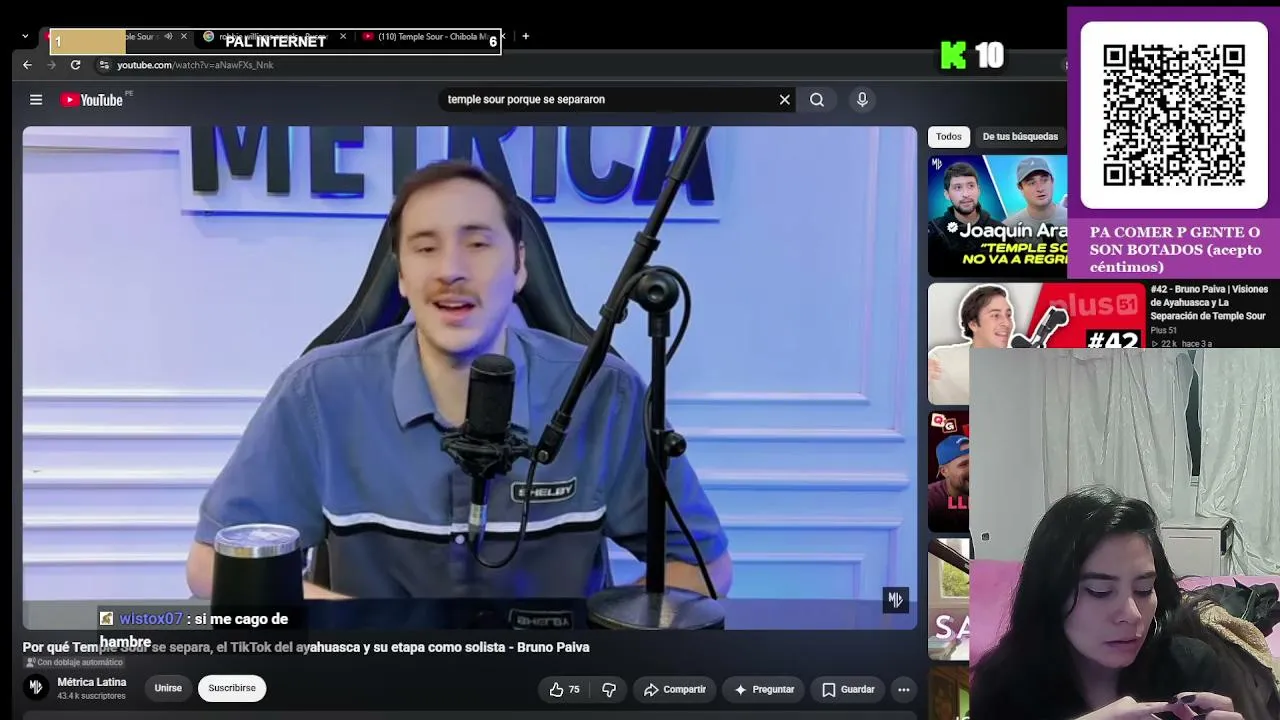Click the '43.4 k suscriptores' count
The height and width of the screenshot is (720, 1280).
(91, 696)
